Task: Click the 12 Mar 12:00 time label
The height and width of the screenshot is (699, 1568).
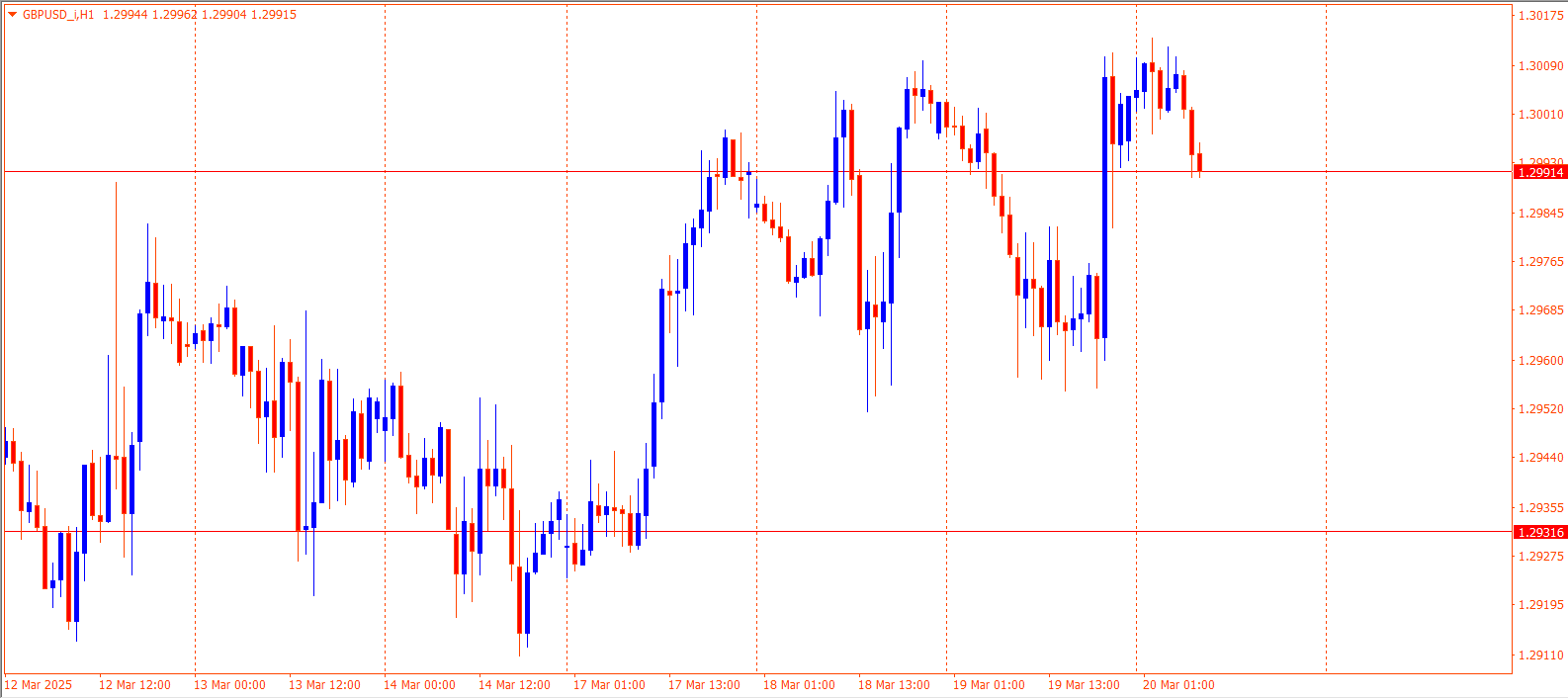Action: tap(134, 685)
